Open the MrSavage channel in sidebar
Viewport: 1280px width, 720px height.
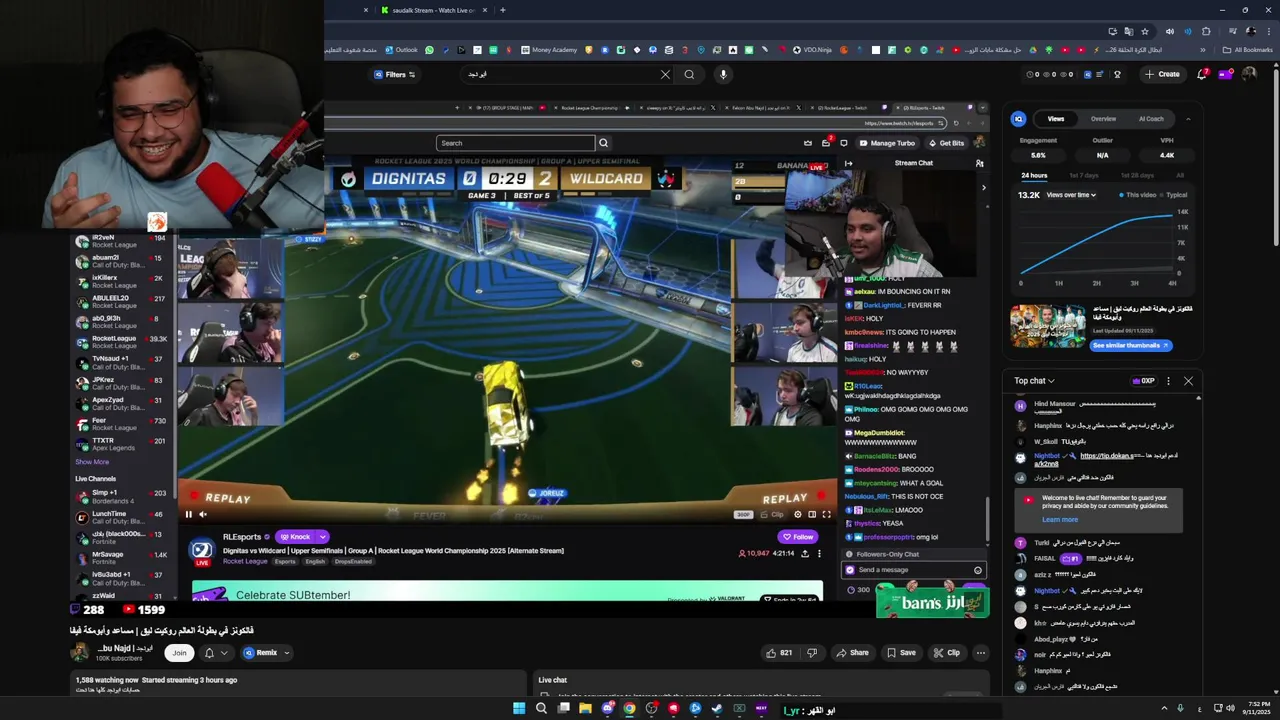click(121, 558)
